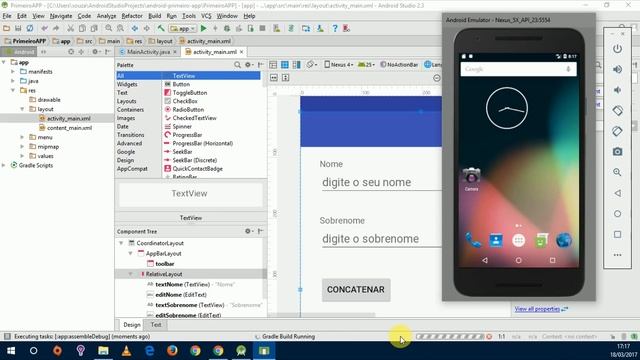640x360 pixels.
Task: Open Phone dialer on emulator dock
Action: pos(473,240)
